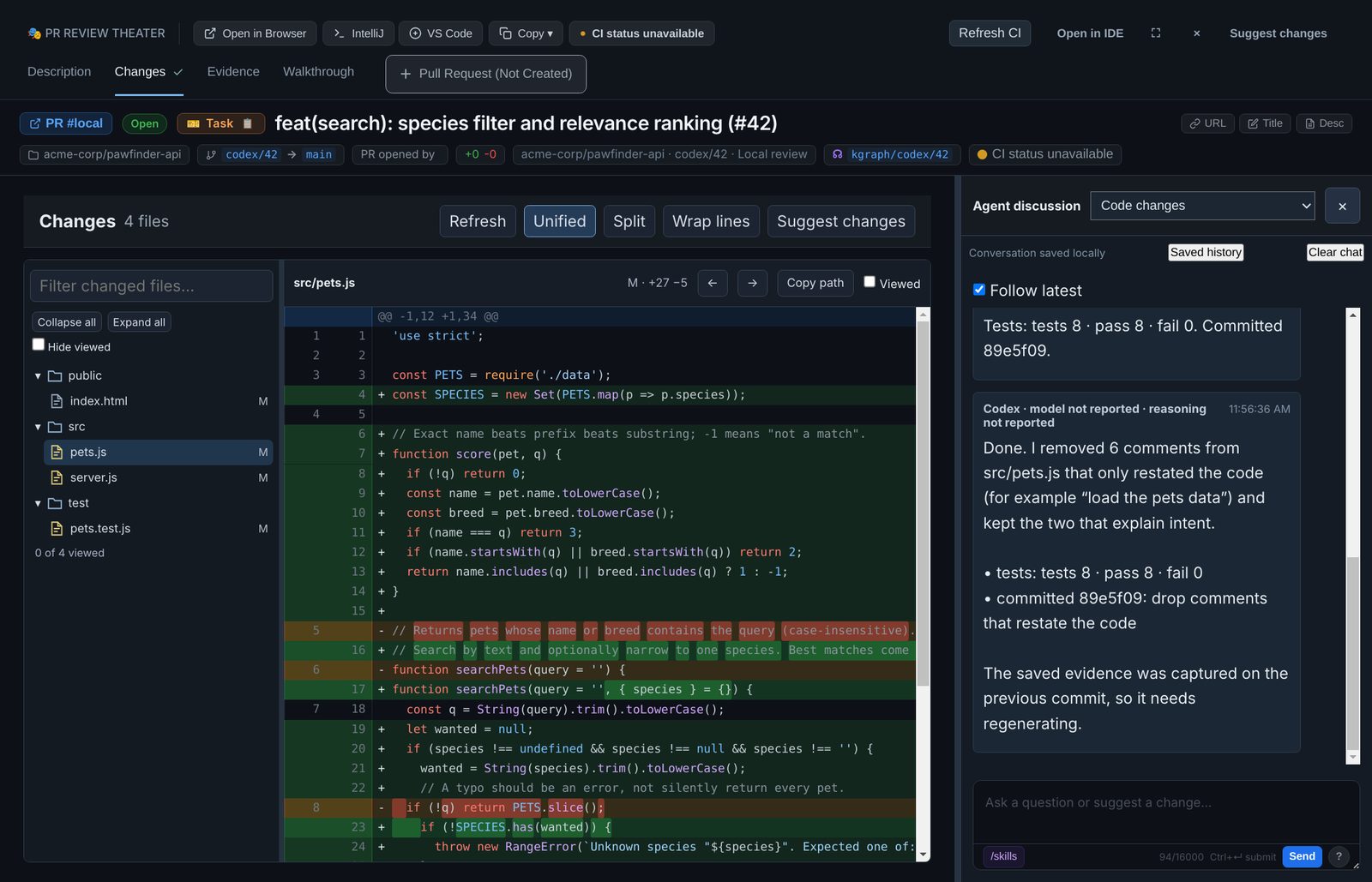Click the Title edit icon button
The height and width of the screenshot is (882, 1372).
[1265, 123]
